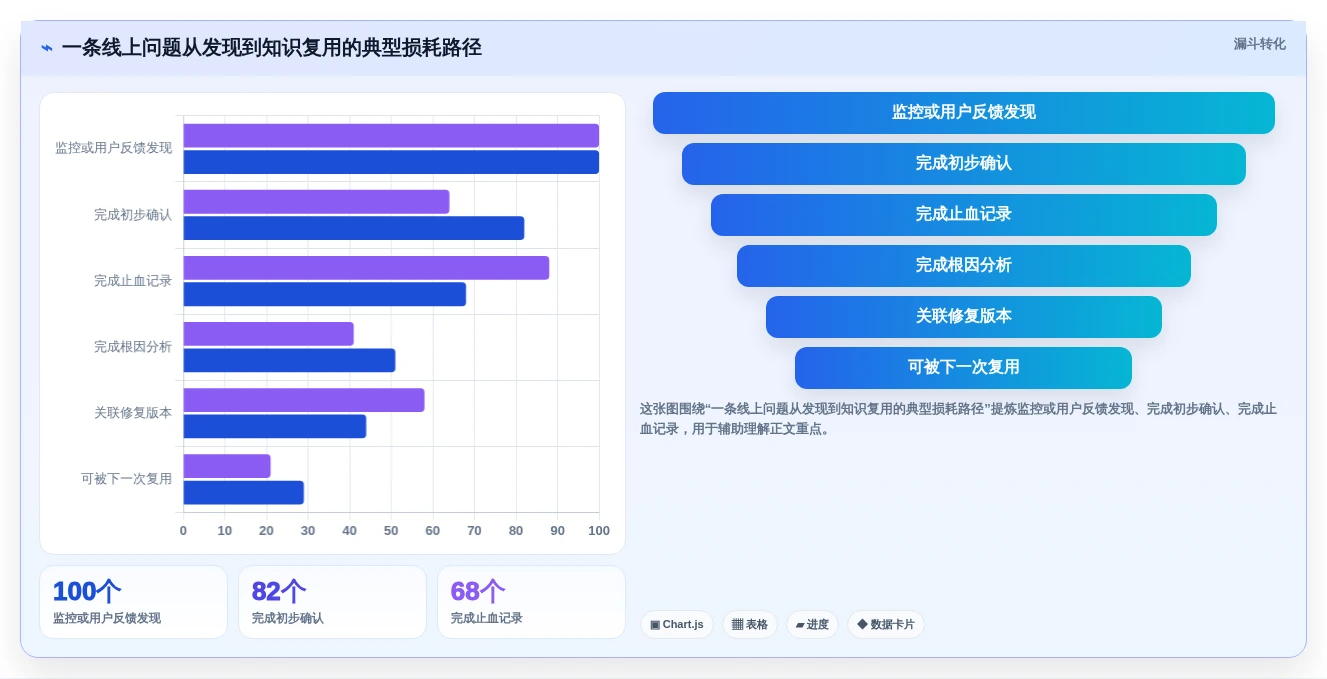Click the 进度 tag chip
Screen dimensions: 1327x679
[x=812, y=625]
